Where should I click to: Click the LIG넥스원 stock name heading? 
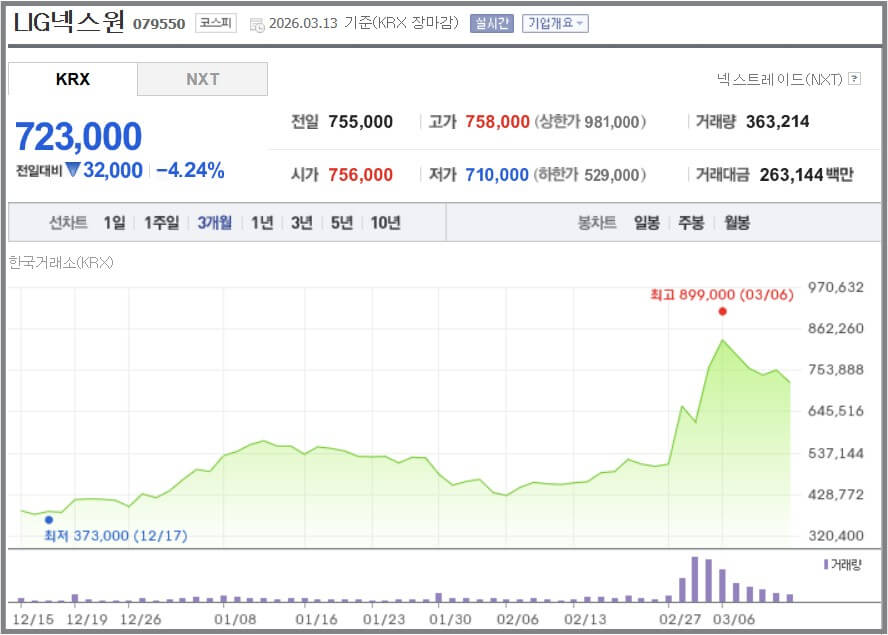[x=69, y=23]
